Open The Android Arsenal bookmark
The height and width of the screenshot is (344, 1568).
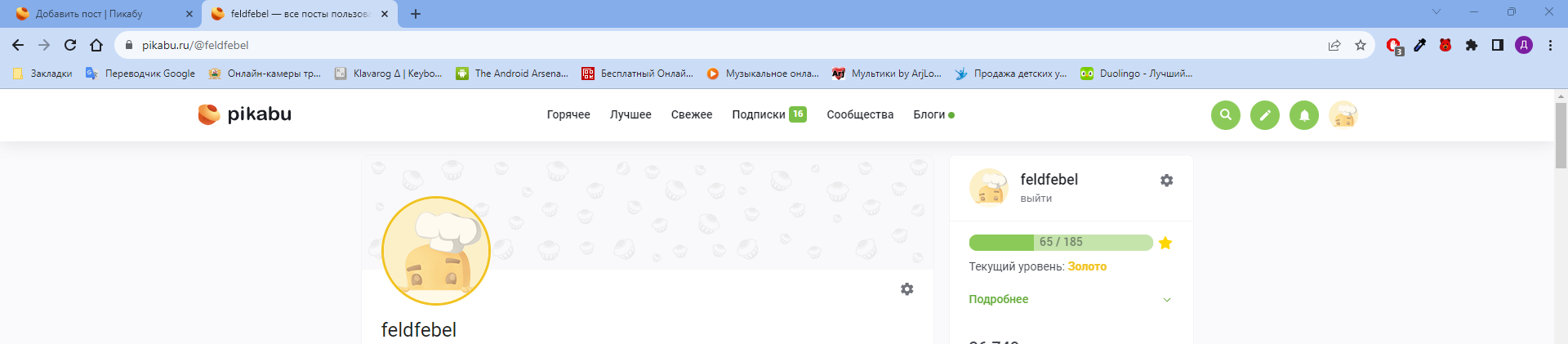(512, 74)
